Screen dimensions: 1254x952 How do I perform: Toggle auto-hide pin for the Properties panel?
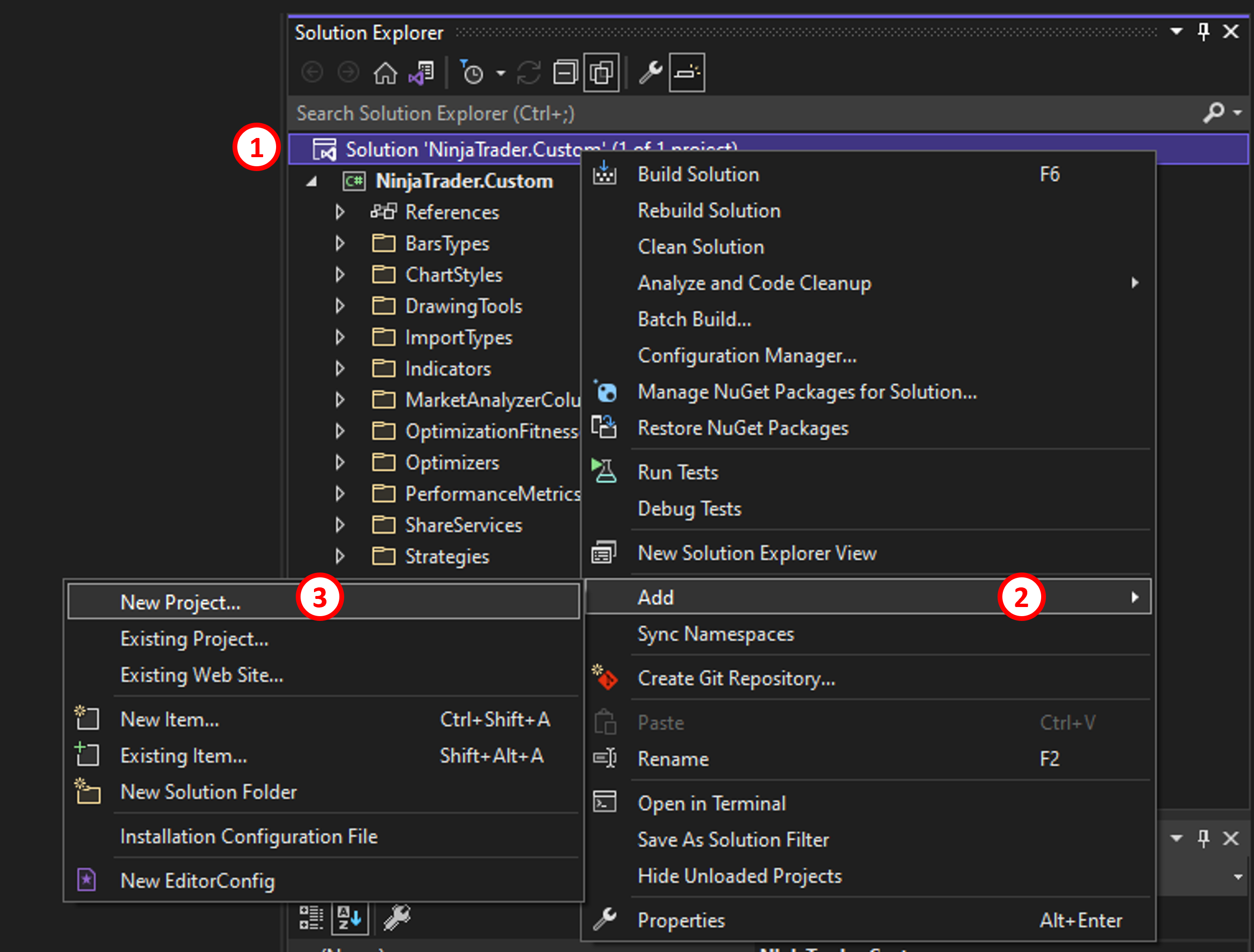point(1203,838)
